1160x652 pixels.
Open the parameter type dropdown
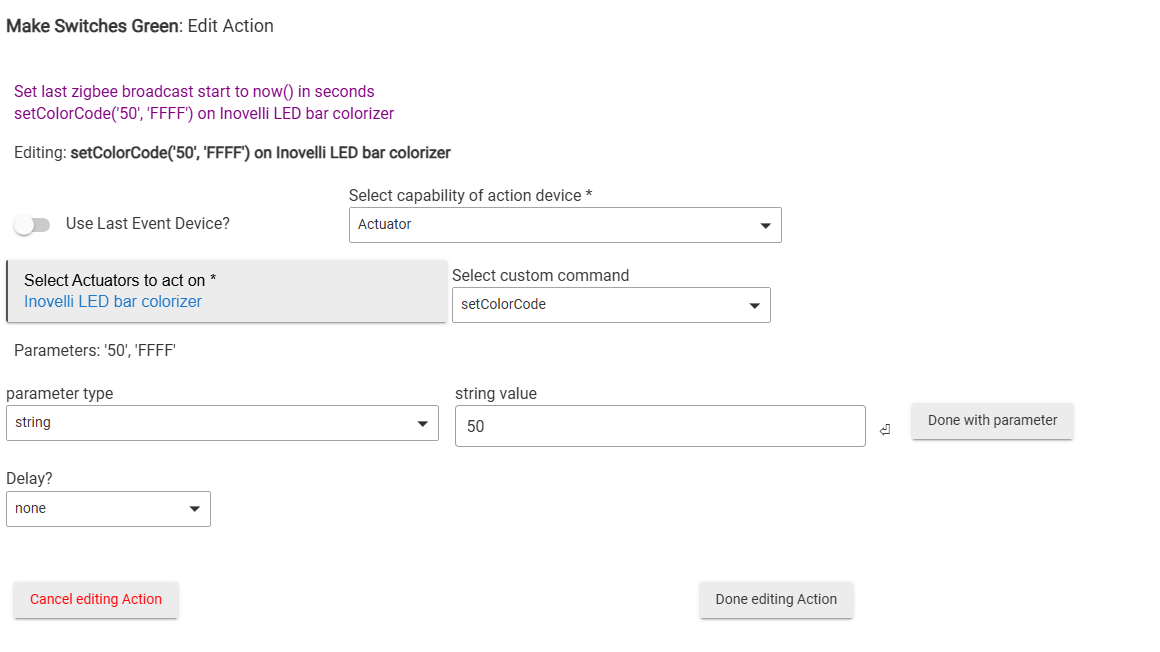(x=222, y=423)
